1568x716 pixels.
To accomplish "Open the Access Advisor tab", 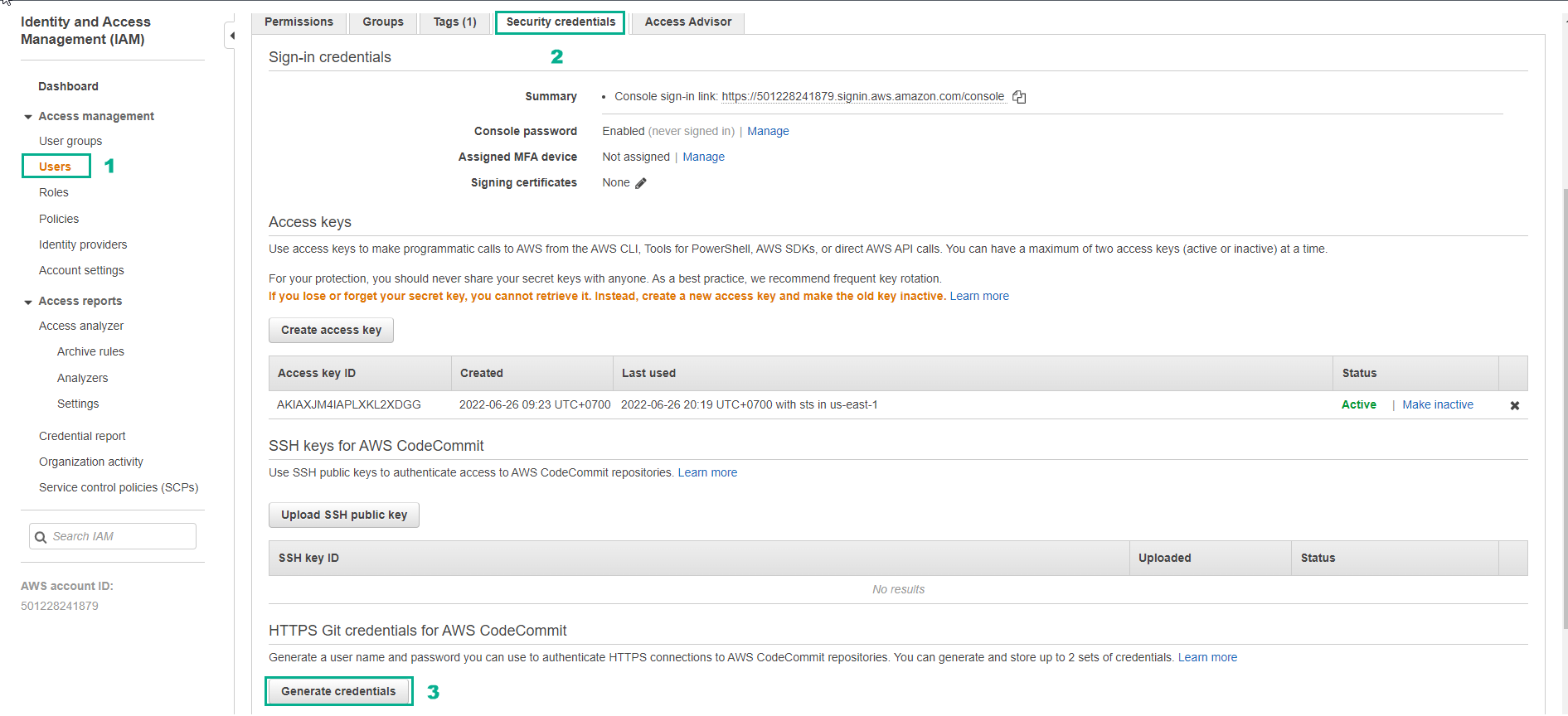I will tap(687, 22).
